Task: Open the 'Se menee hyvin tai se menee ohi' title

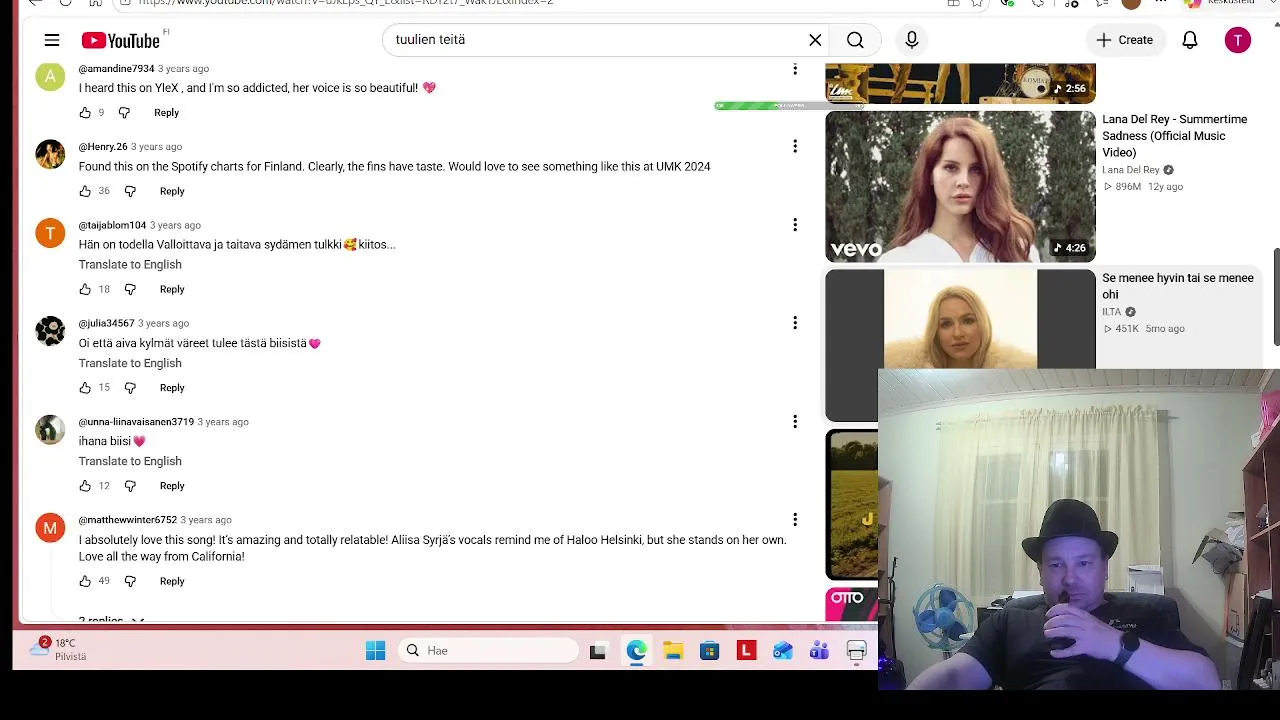Action: click(1178, 286)
